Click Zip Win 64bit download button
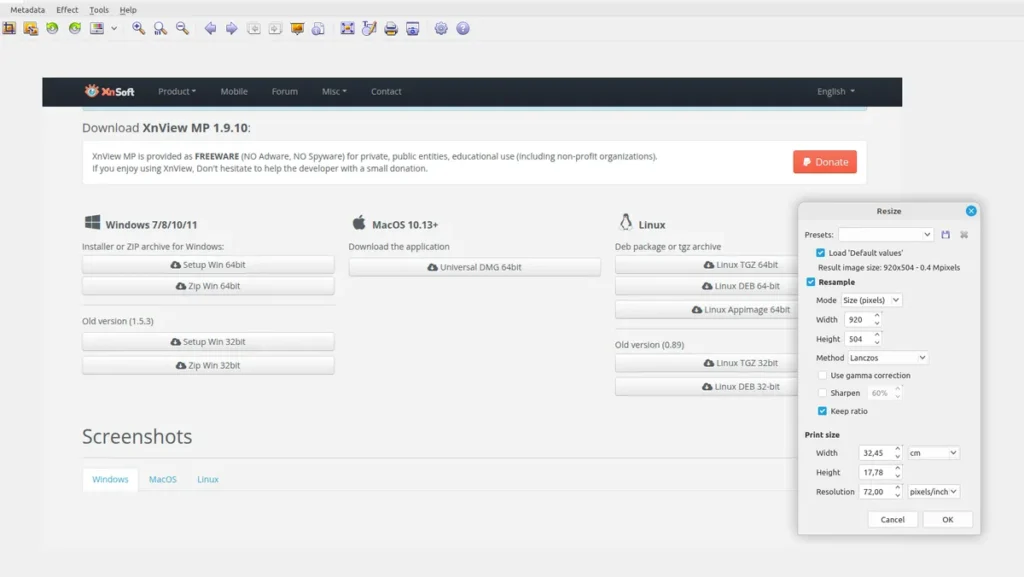The height and width of the screenshot is (577, 1024). pos(208,286)
